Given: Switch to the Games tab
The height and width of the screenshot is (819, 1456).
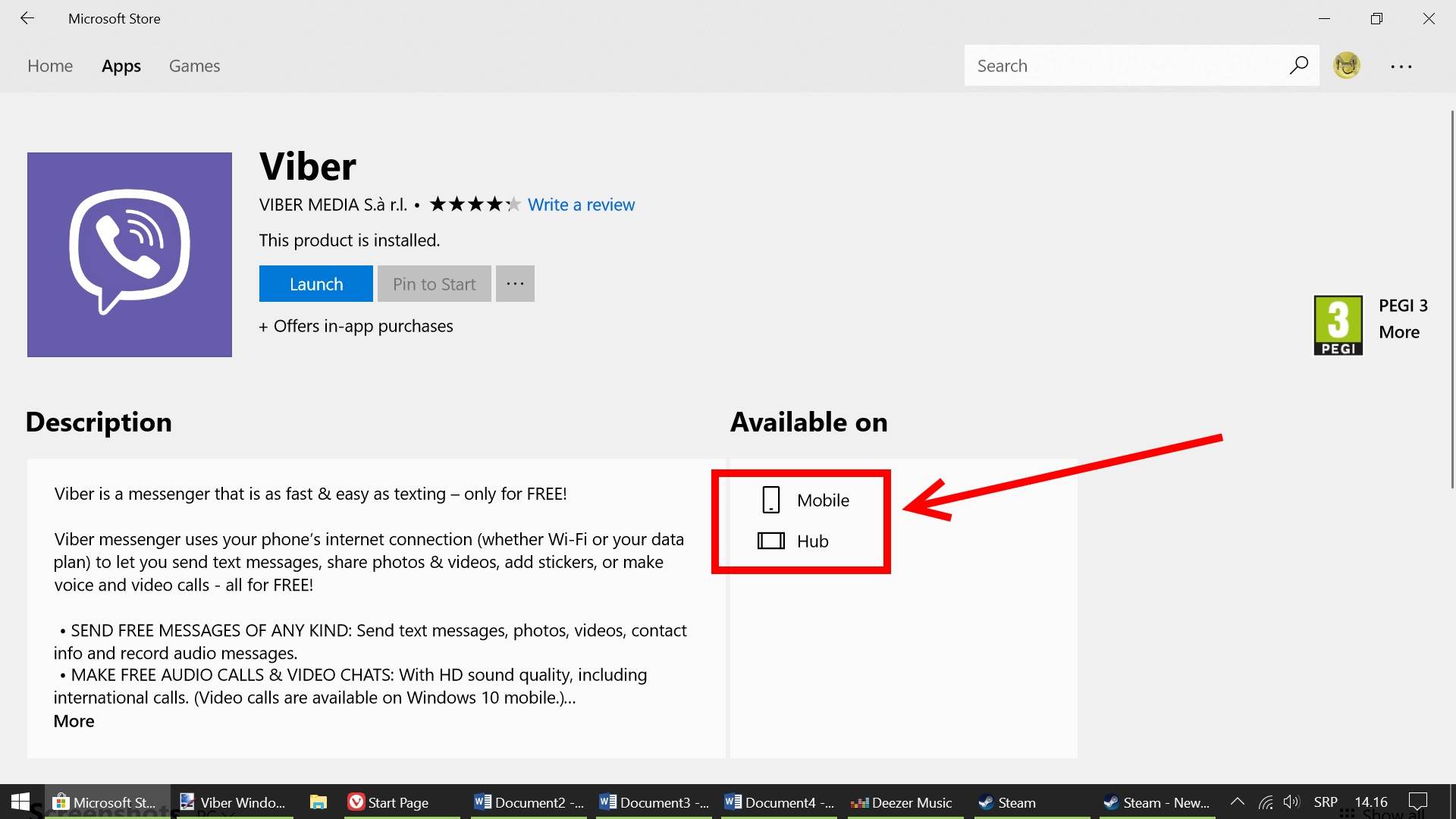Looking at the screenshot, I should [x=194, y=66].
